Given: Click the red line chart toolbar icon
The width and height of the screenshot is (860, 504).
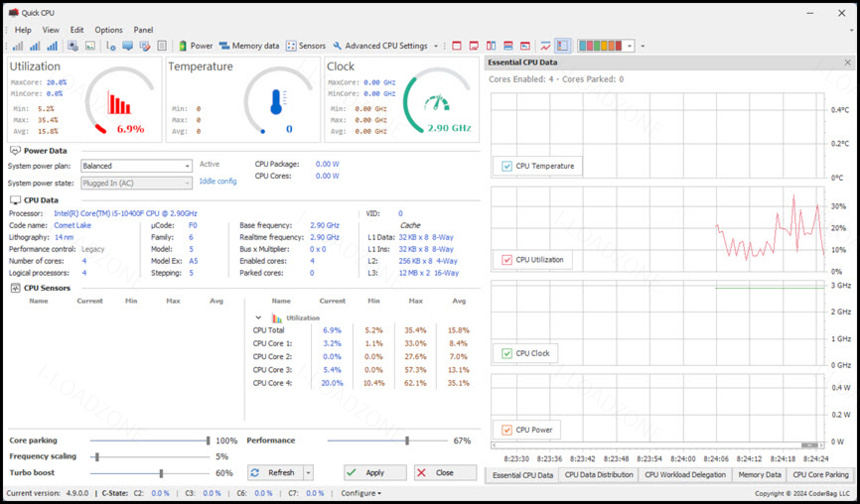Looking at the screenshot, I should point(545,46).
